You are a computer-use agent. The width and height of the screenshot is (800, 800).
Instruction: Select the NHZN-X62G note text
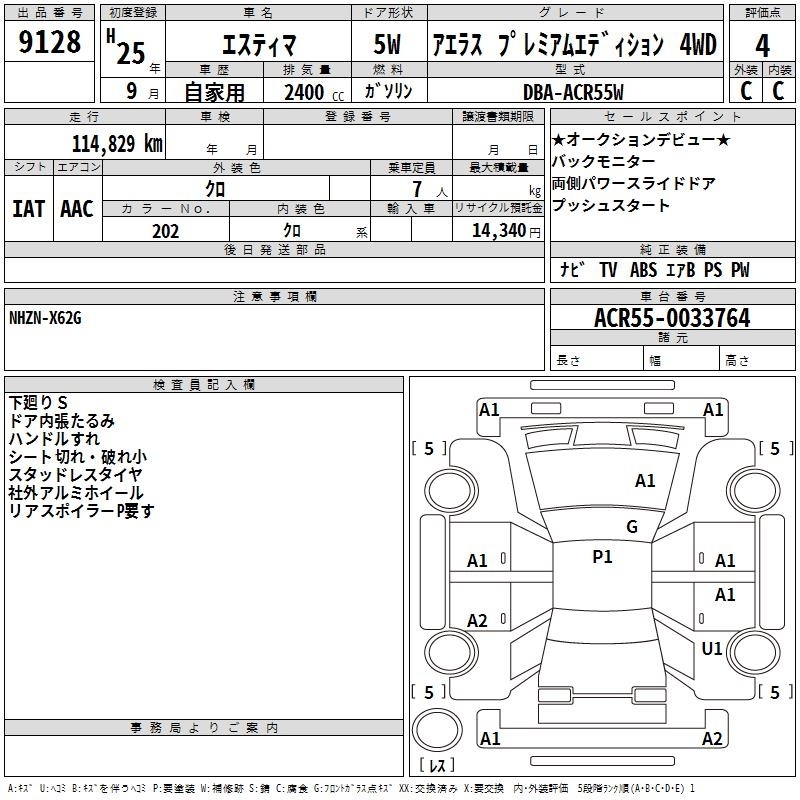[45, 318]
